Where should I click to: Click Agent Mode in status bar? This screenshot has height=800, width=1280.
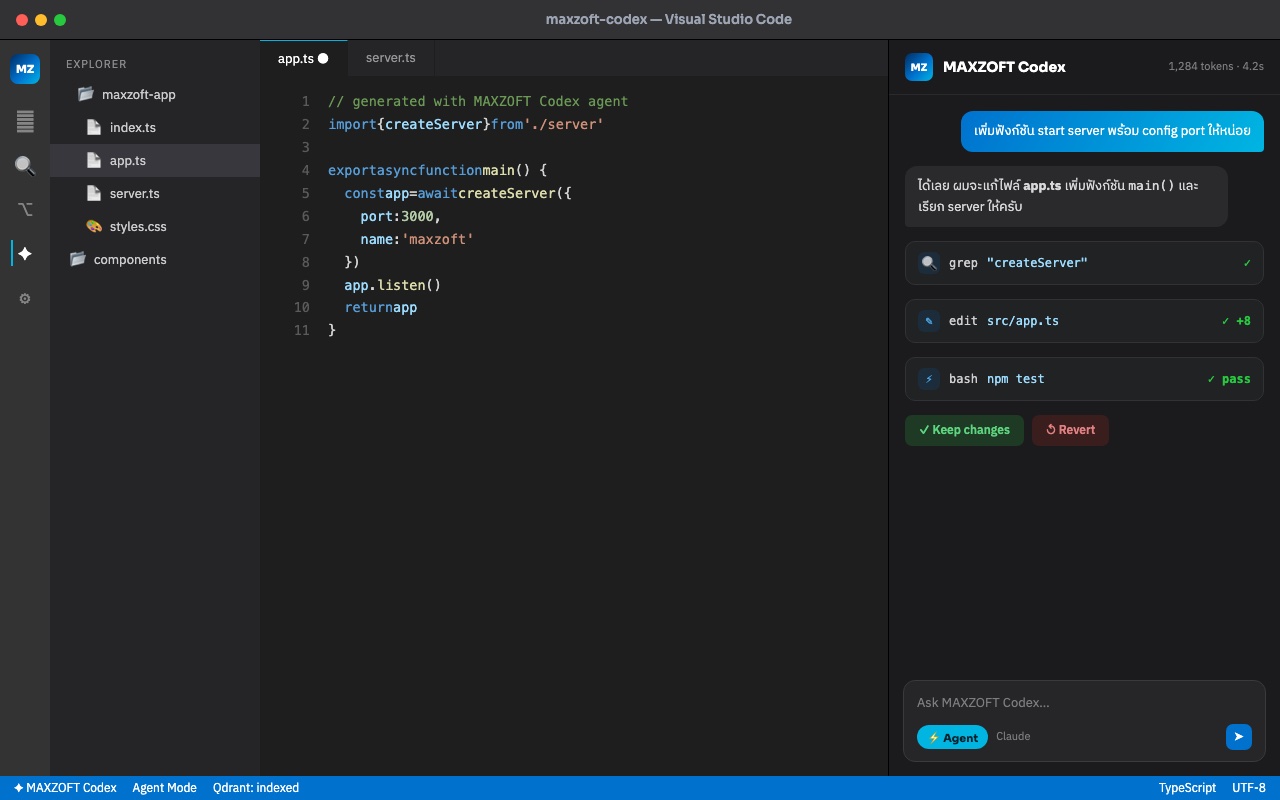pos(165,788)
